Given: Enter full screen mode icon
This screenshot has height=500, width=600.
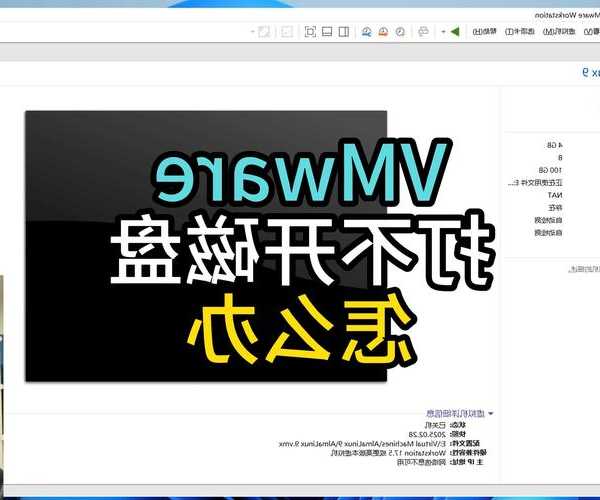Looking at the screenshot, I should coord(310,31).
